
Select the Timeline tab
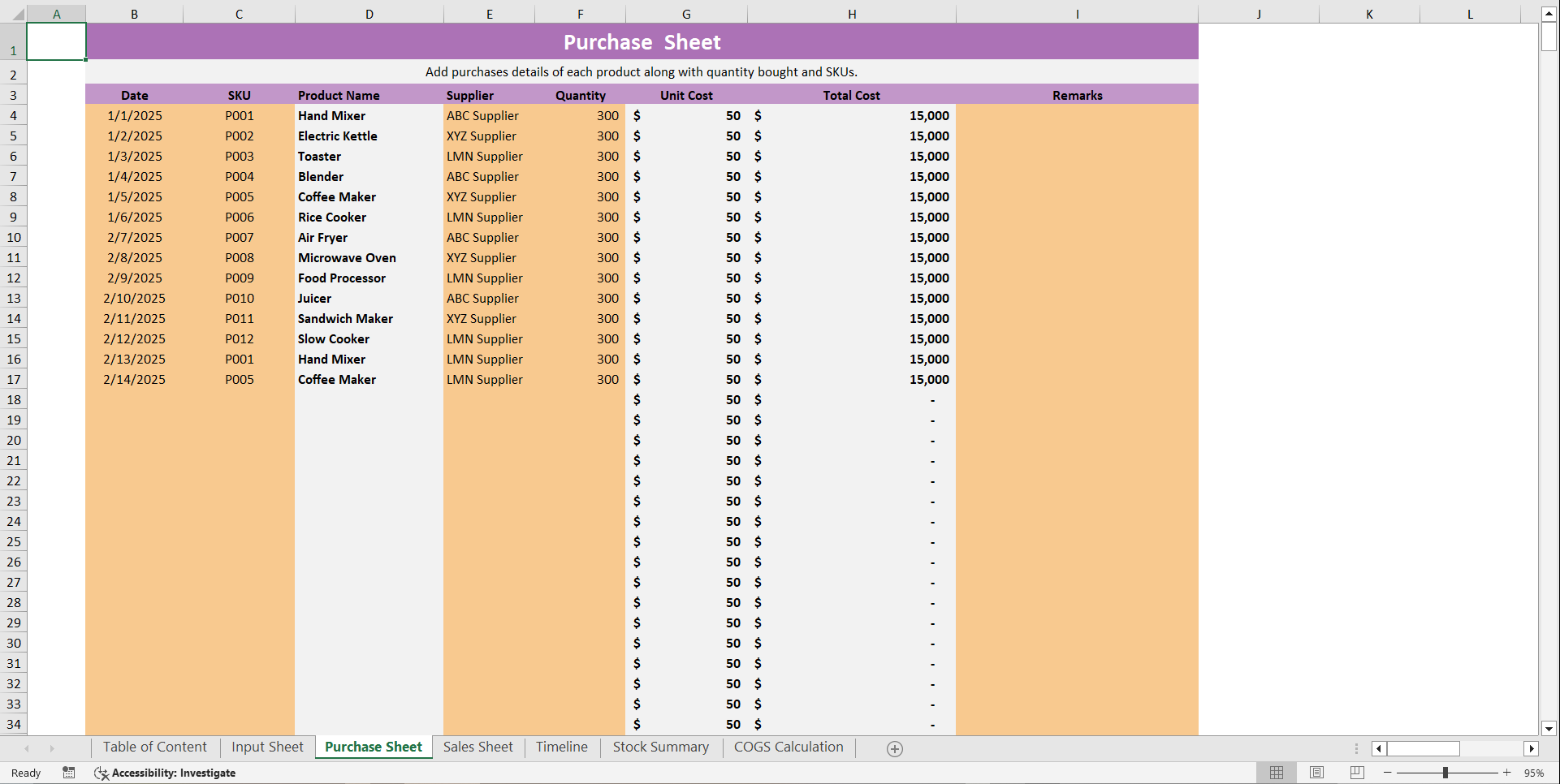pyautogui.click(x=561, y=747)
